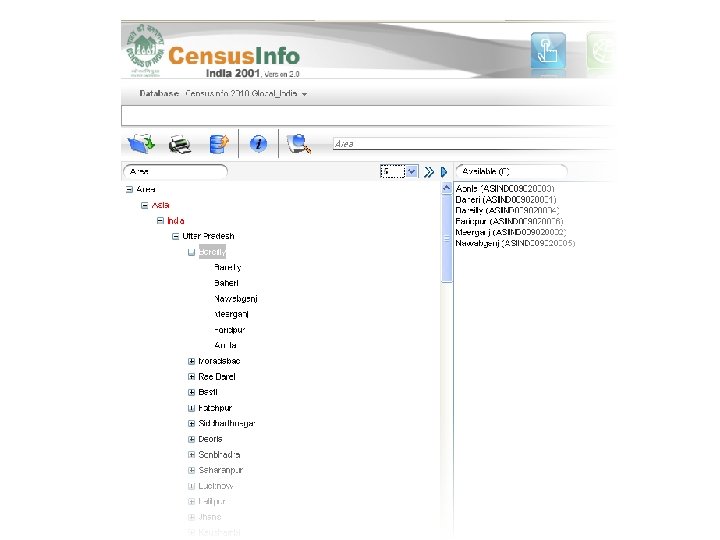
Task: Click the Area search input field
Action: pos(473,144)
